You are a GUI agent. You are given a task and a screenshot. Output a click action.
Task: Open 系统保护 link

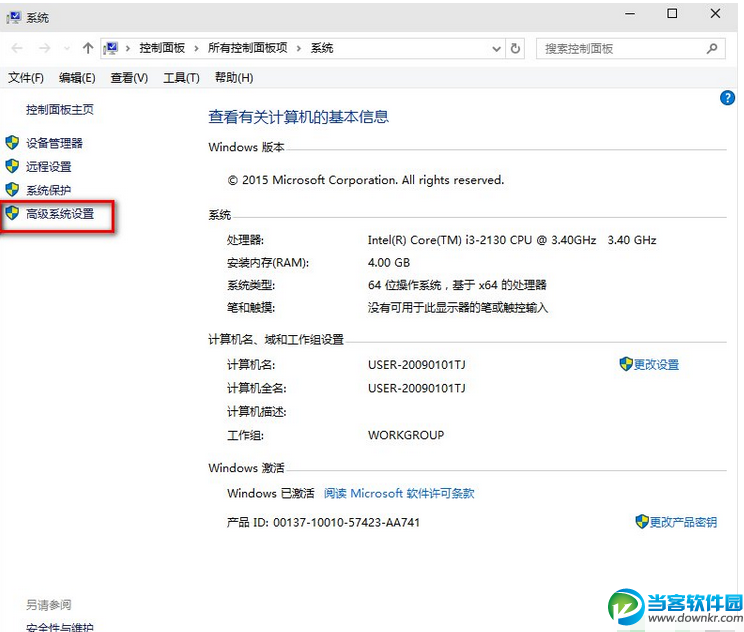(48, 190)
